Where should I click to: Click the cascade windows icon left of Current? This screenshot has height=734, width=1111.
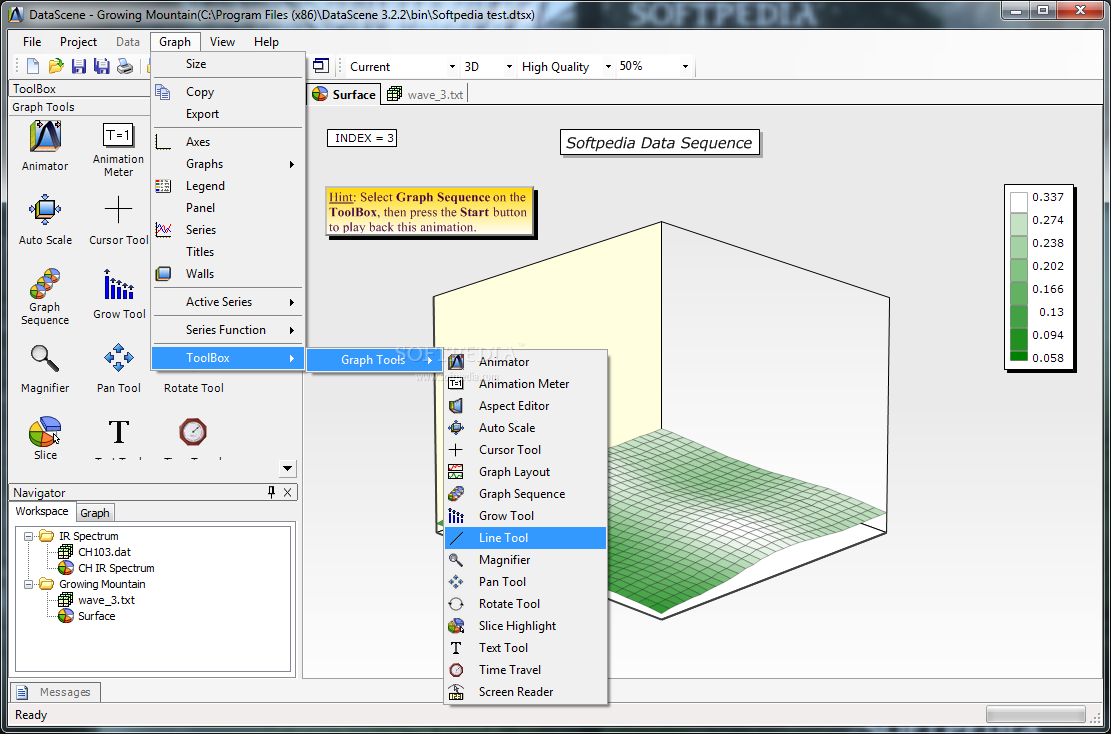(321, 66)
